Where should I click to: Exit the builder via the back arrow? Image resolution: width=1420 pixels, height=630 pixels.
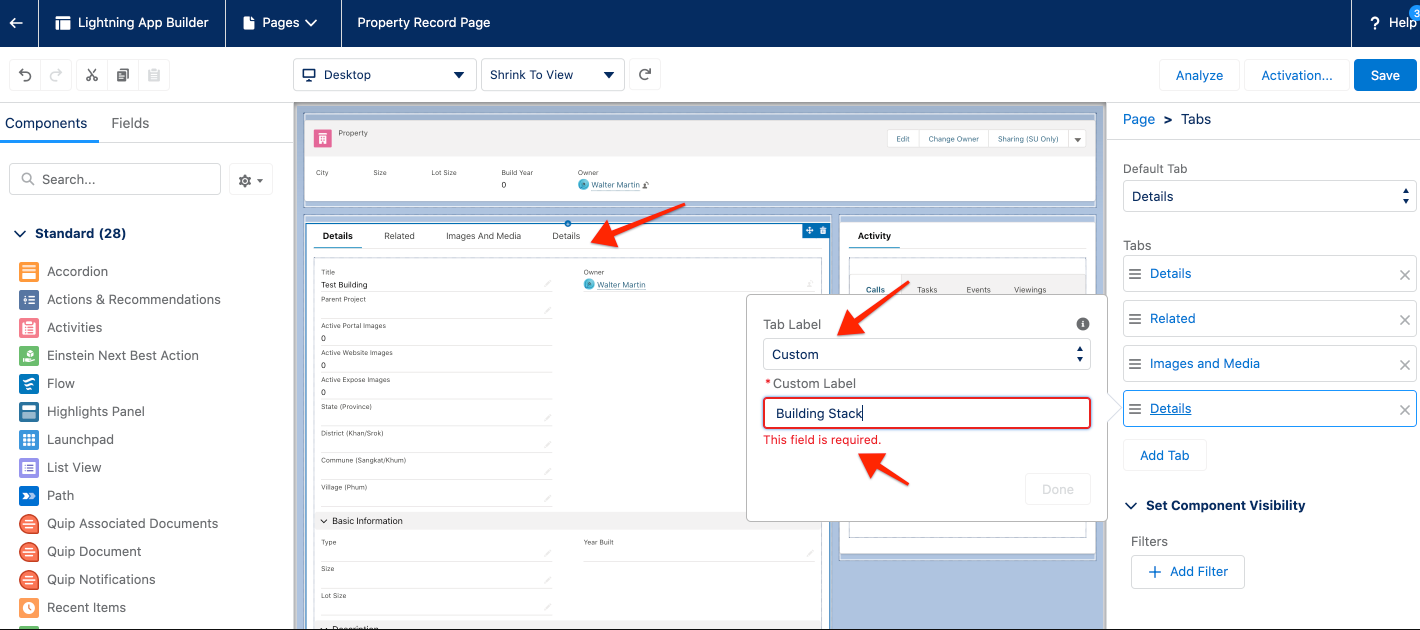pos(16,22)
